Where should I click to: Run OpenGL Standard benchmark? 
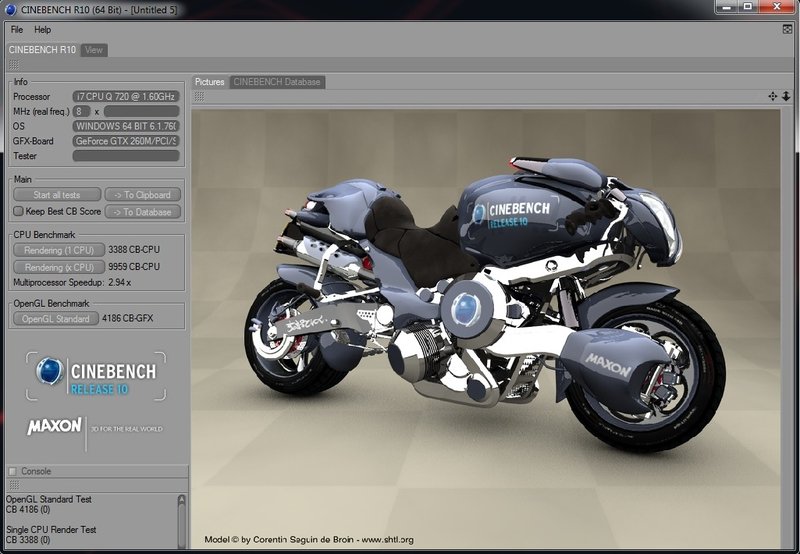56,319
